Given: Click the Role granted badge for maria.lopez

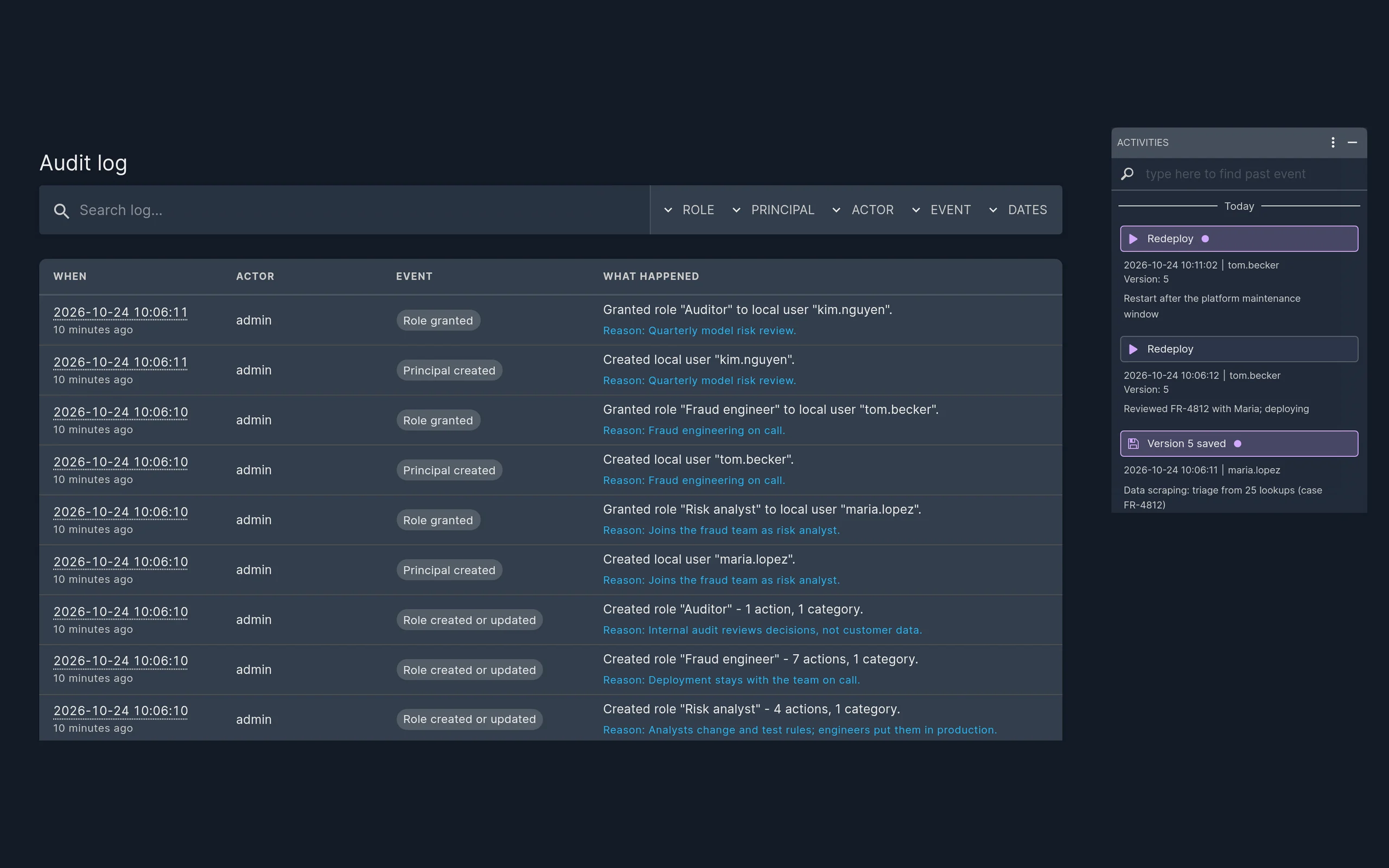Looking at the screenshot, I should (x=438, y=520).
